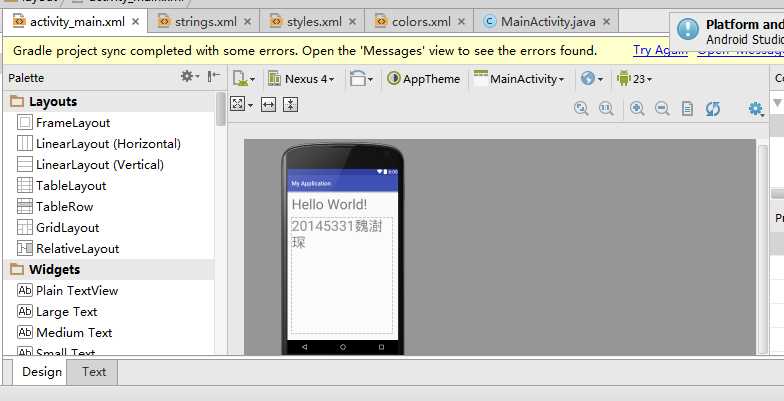Screen dimensions: 784x401
Task: Select the AppTheme theme button
Action: click(x=424, y=79)
